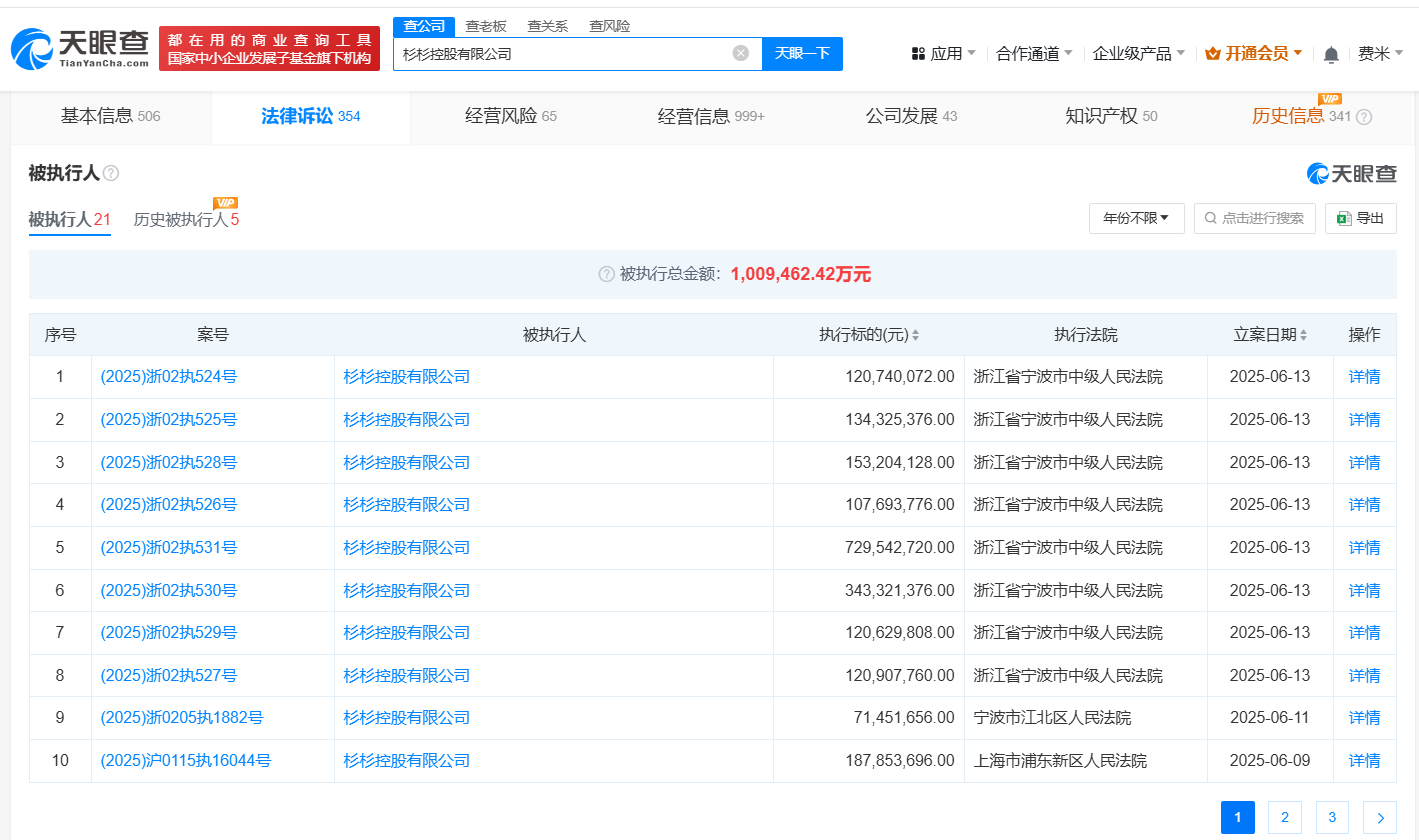Open the 开通会员 dropdown
1419x840 pixels.
pyautogui.click(x=1254, y=54)
